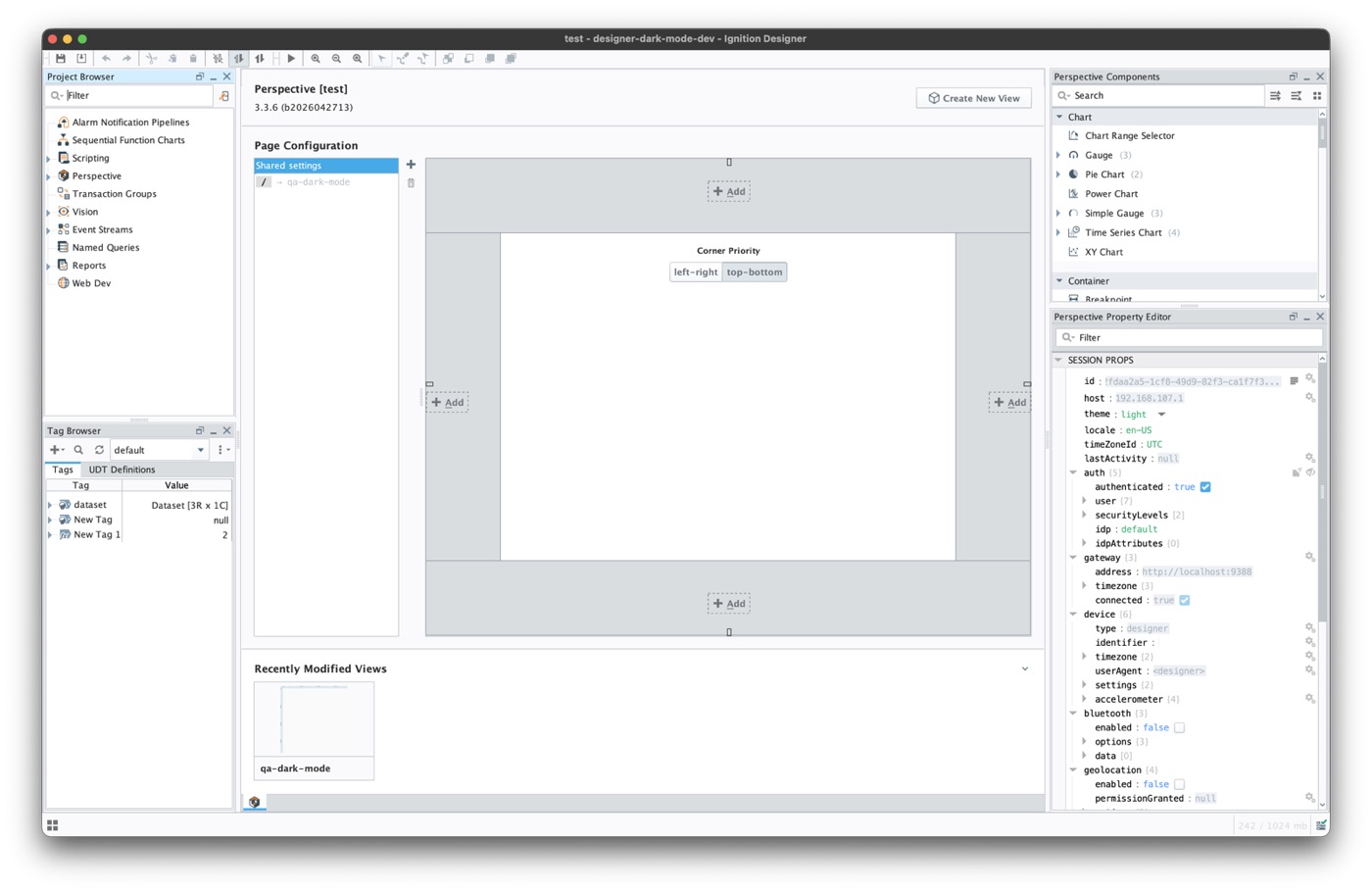Click the session host value 192.168.107.1
Viewport: 1372px width, 892px height.
1150,398
